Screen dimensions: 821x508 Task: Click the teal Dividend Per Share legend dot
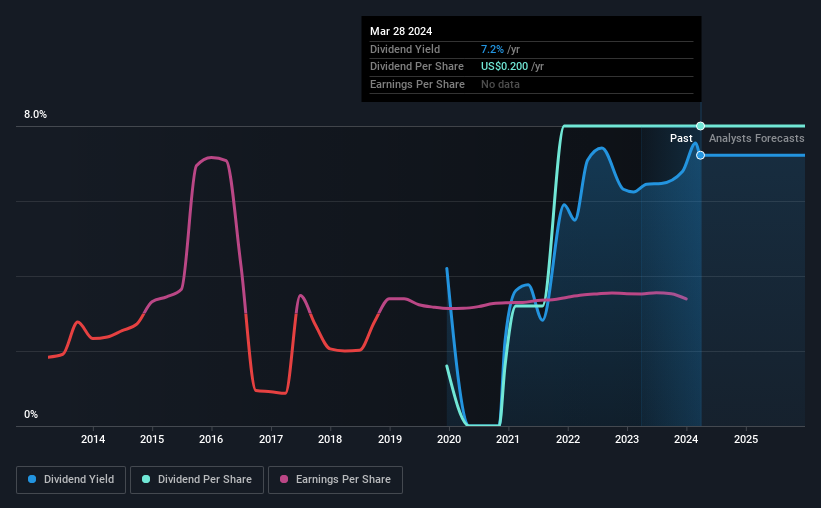coord(146,479)
